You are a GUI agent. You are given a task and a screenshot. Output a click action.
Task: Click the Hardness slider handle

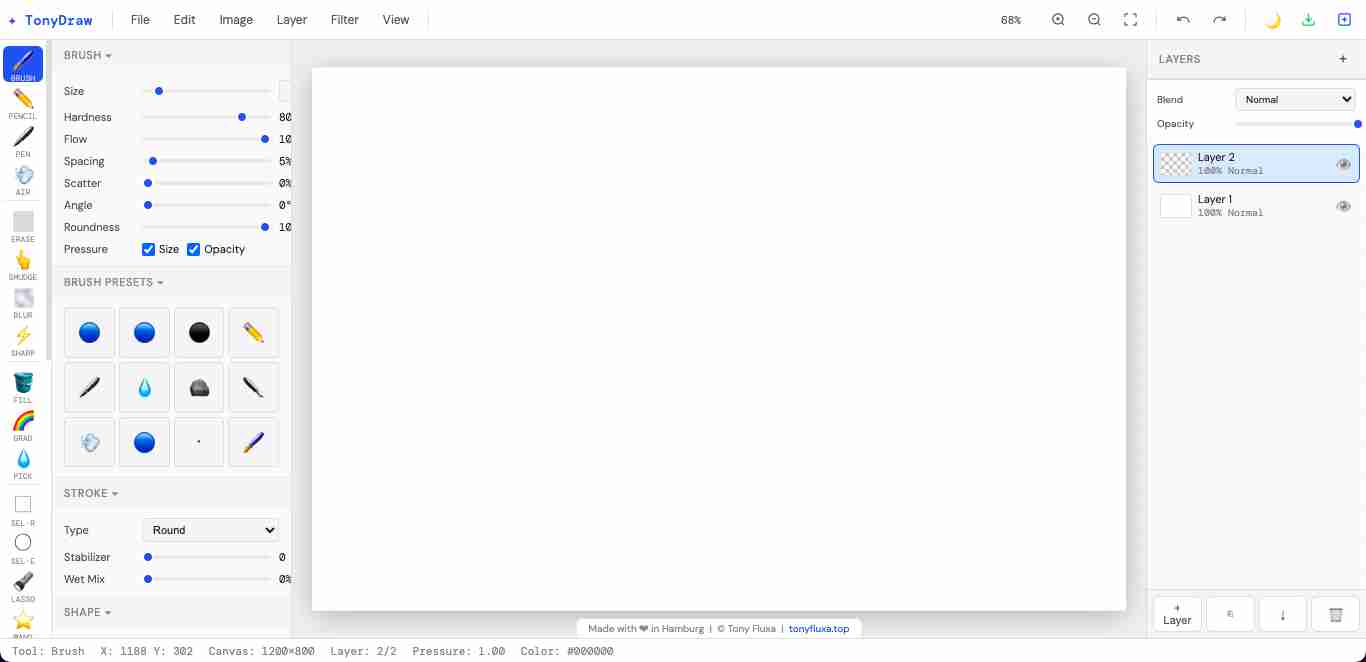242,117
